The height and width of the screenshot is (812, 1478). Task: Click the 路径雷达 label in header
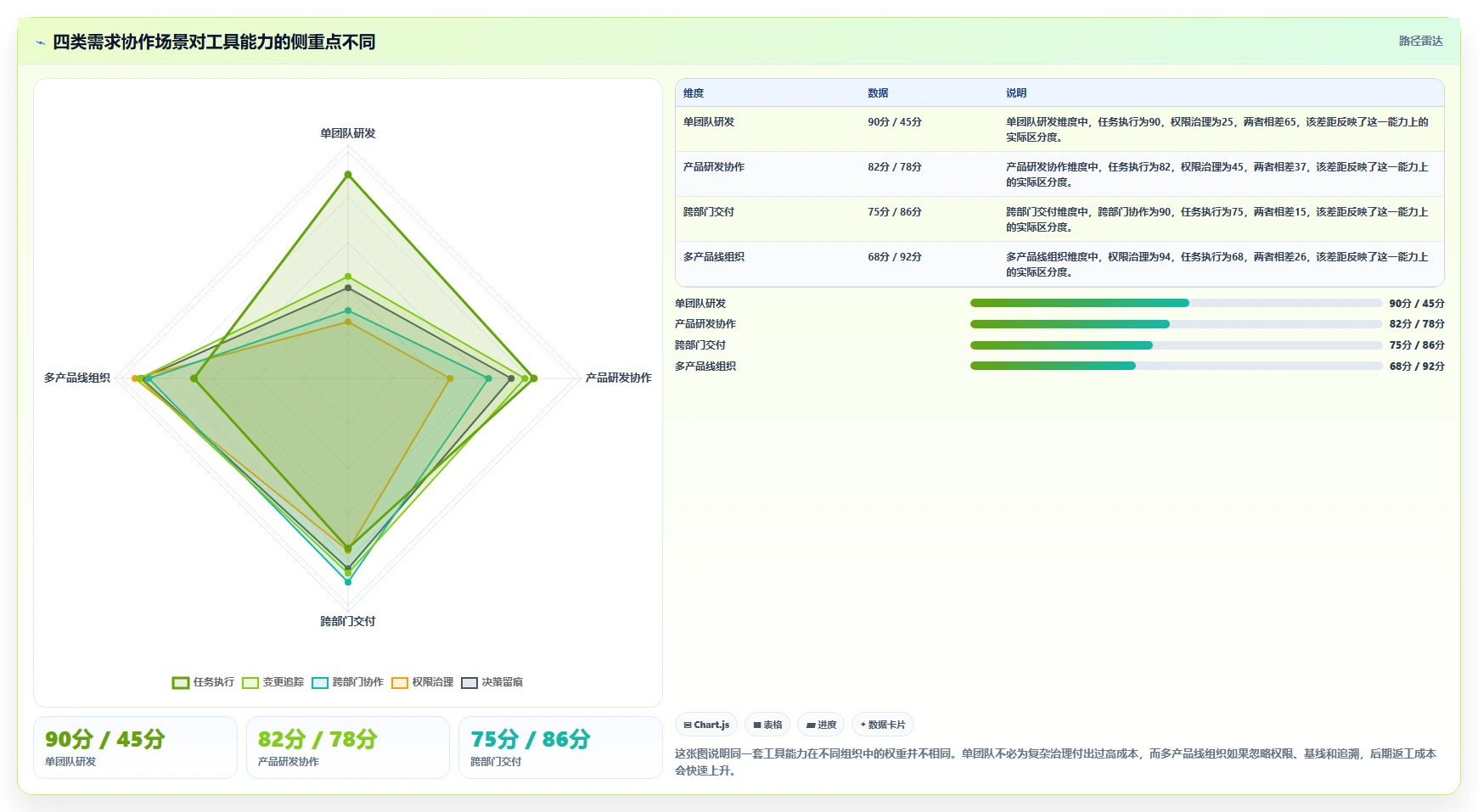click(1420, 41)
